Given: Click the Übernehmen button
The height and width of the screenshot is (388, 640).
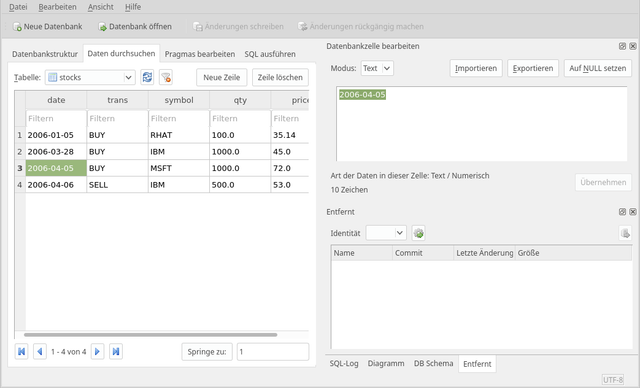Looking at the screenshot, I should coord(603,182).
